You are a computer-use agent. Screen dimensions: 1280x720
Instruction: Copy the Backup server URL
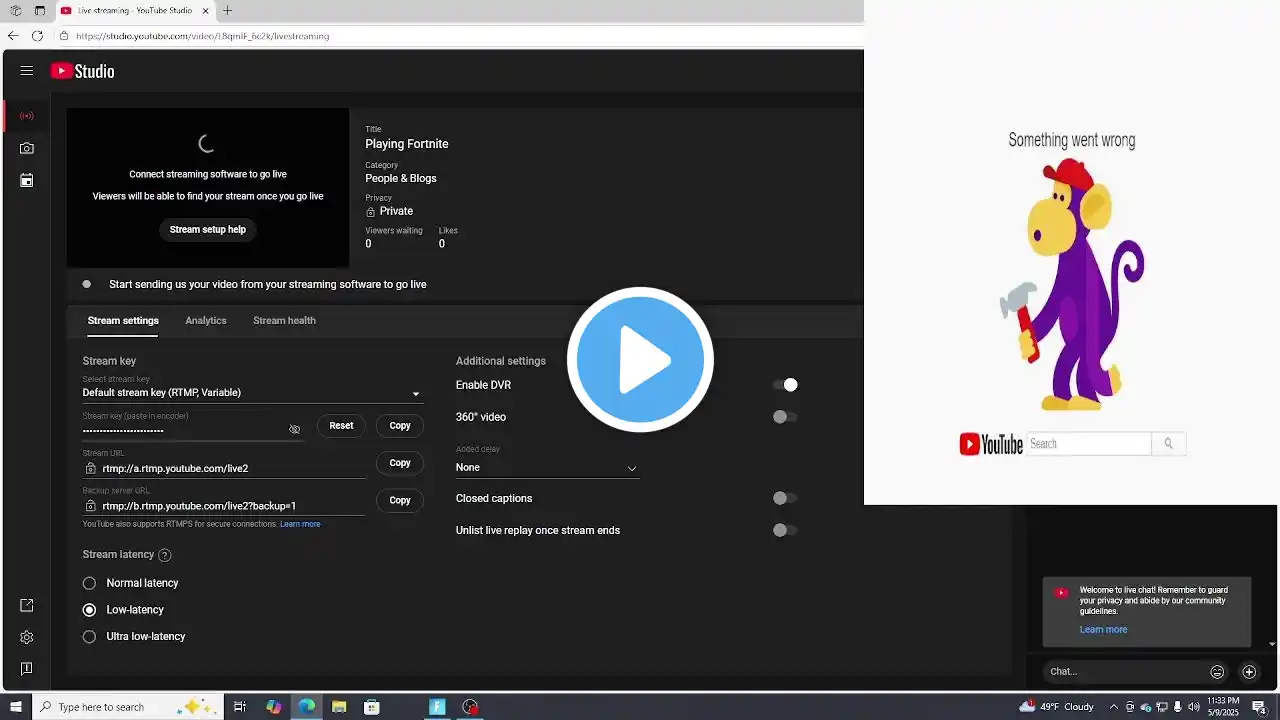(400, 500)
